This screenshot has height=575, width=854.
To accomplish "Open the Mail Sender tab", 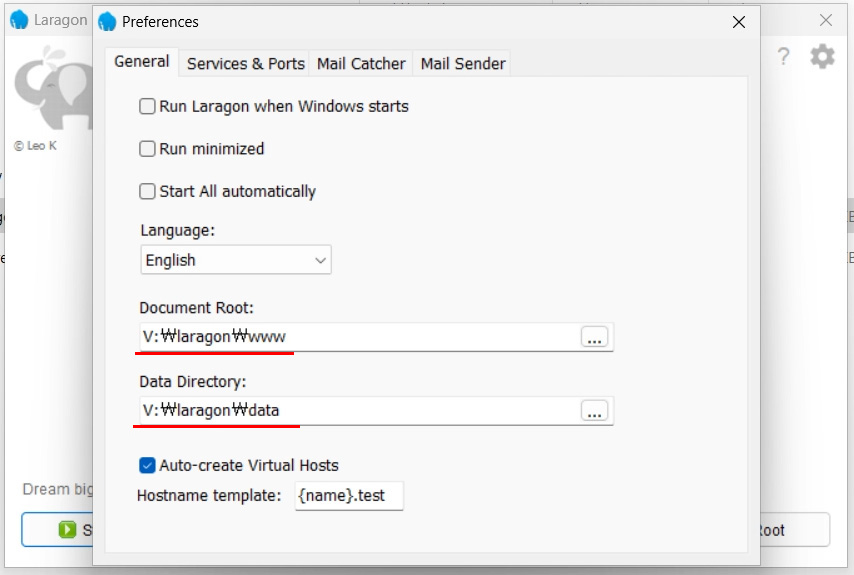I will click(x=463, y=64).
